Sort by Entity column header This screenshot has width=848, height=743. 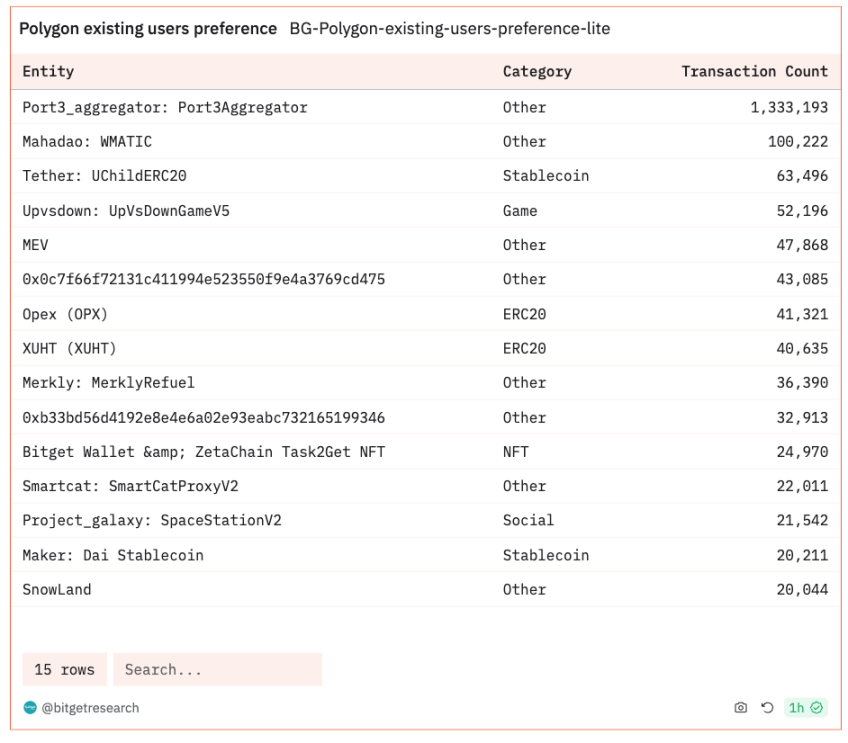pos(48,71)
